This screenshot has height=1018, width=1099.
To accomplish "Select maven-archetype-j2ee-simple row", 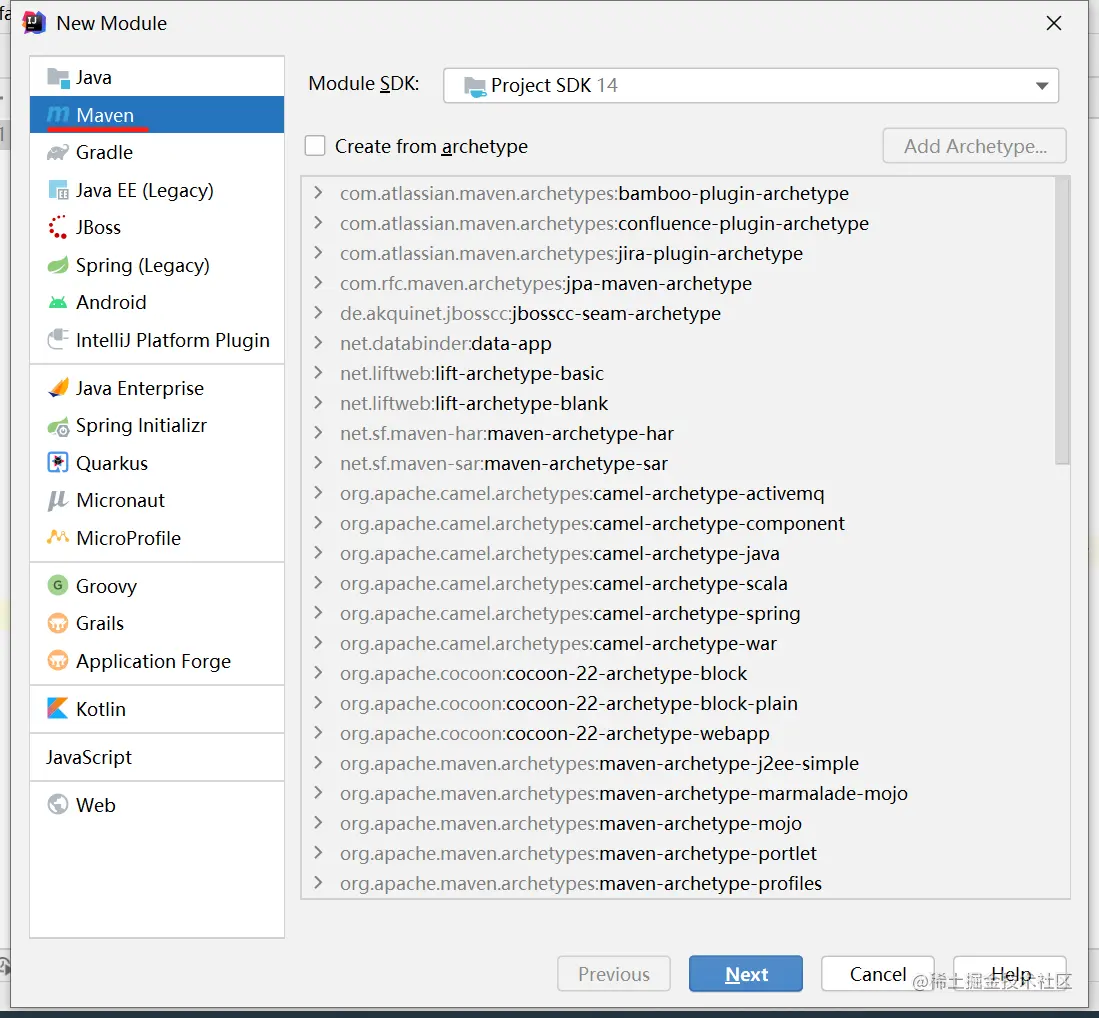I will 678,764.
